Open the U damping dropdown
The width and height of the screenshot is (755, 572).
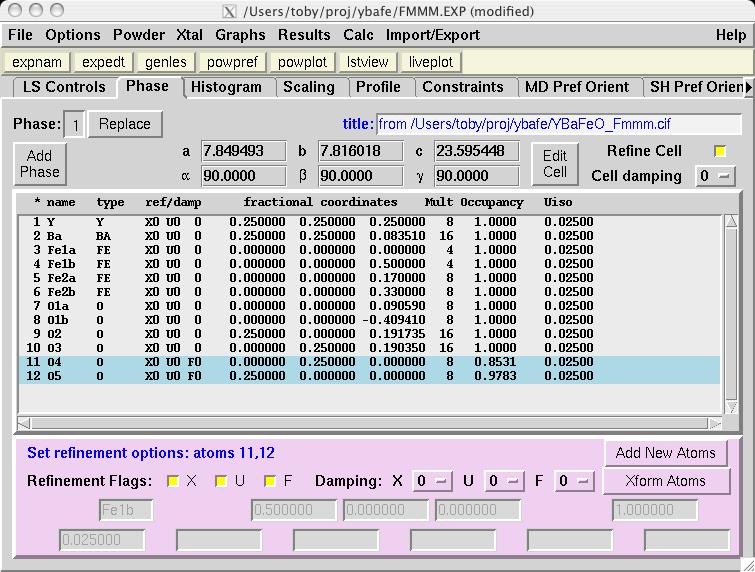504,481
